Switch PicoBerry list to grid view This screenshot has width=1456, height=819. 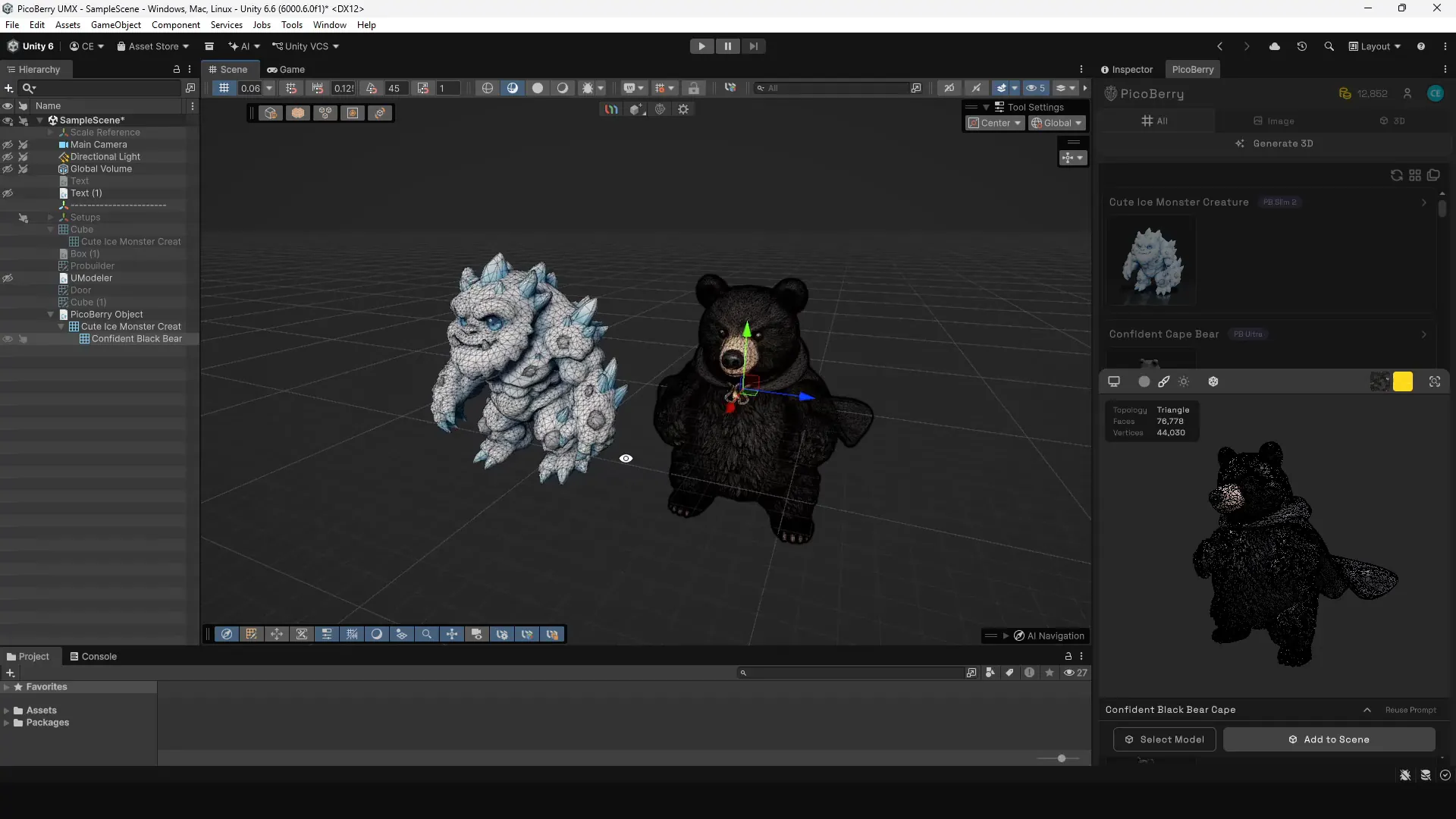(1415, 175)
